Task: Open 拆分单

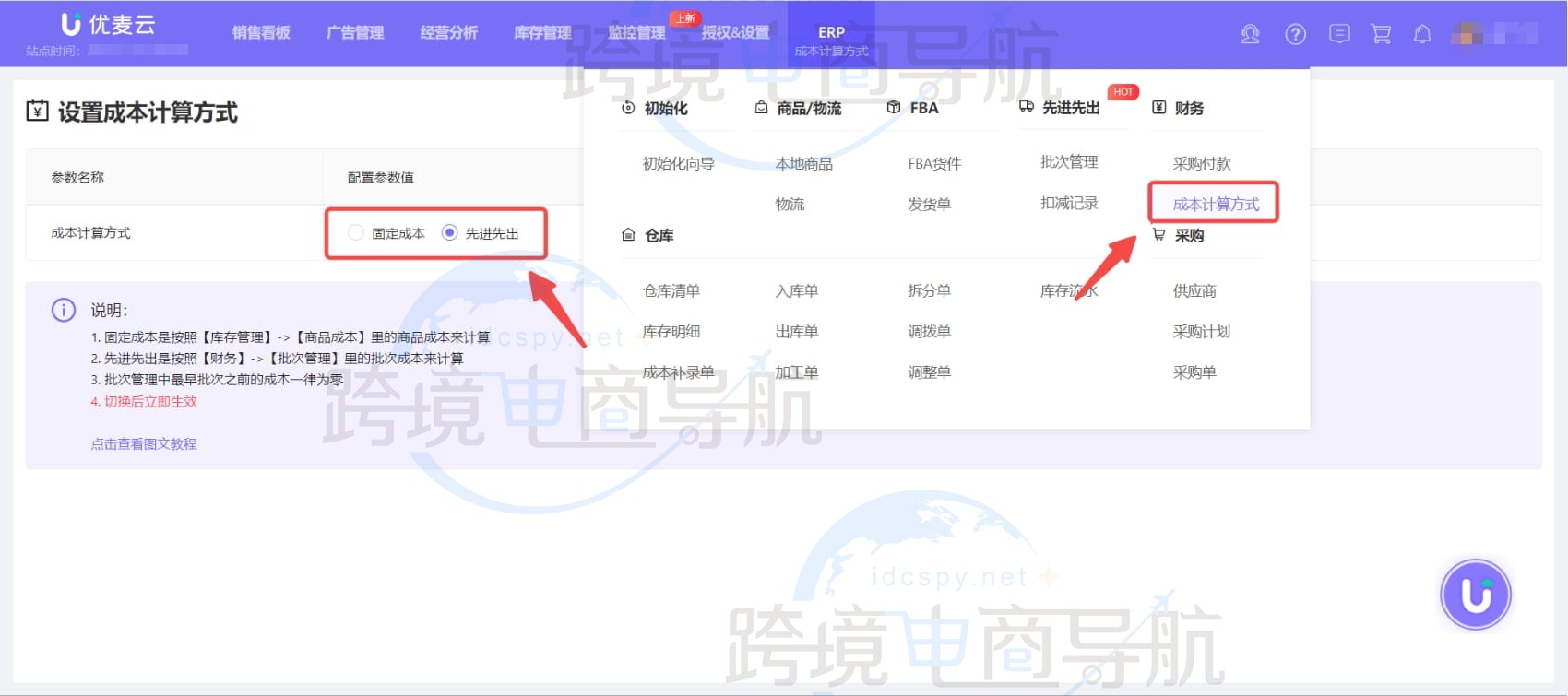Action: (929, 291)
